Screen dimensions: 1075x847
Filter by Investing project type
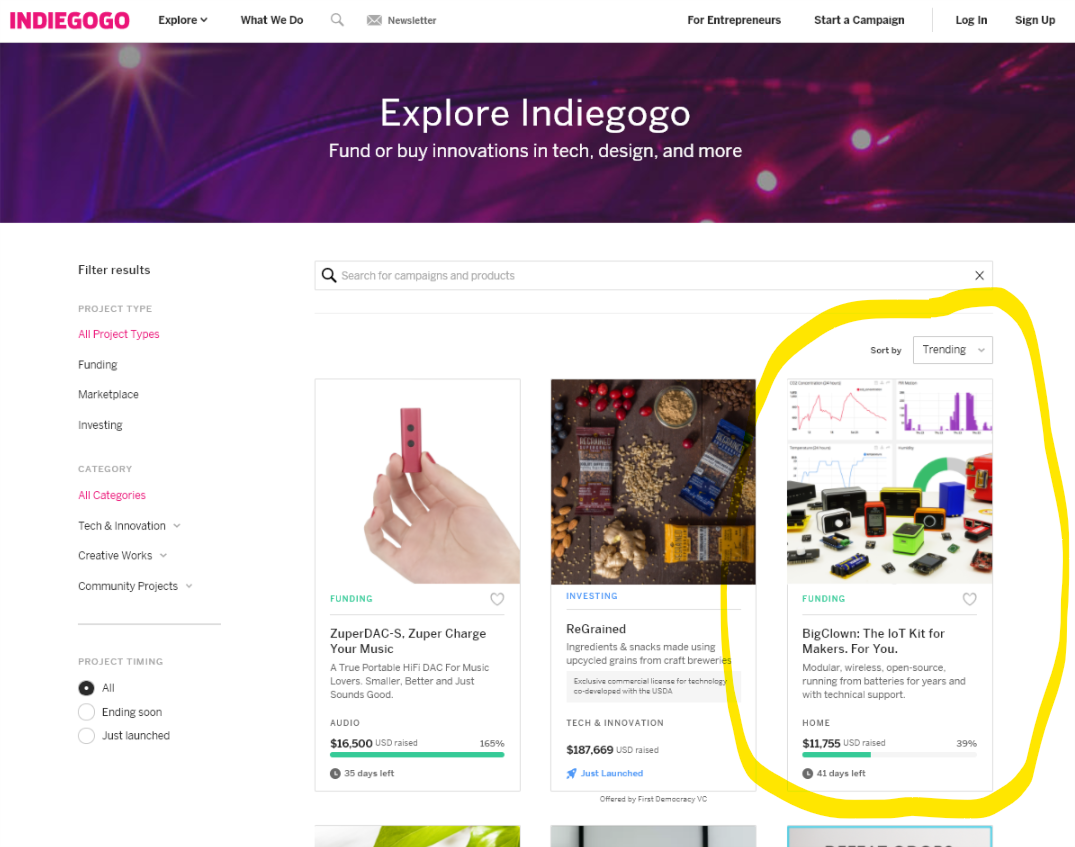(x=100, y=425)
